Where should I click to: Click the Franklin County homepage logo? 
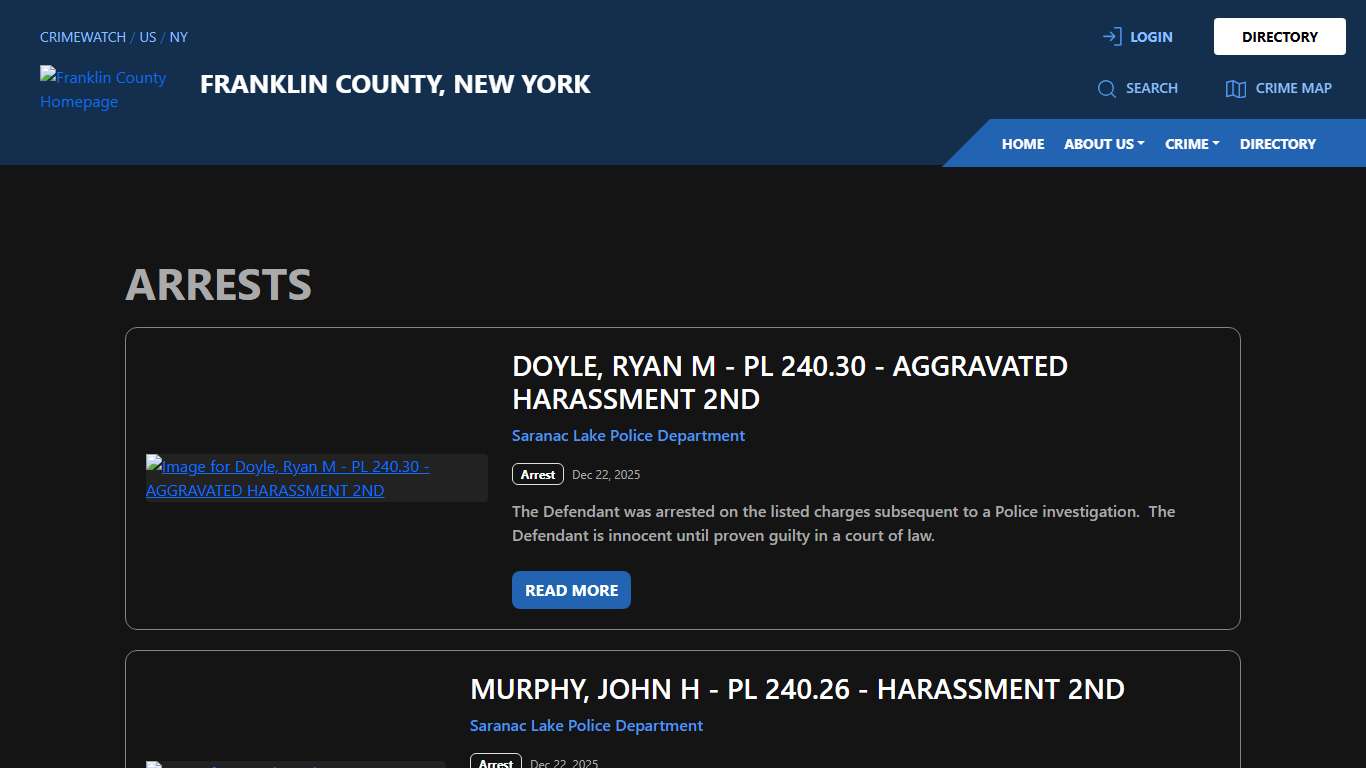pos(103,89)
